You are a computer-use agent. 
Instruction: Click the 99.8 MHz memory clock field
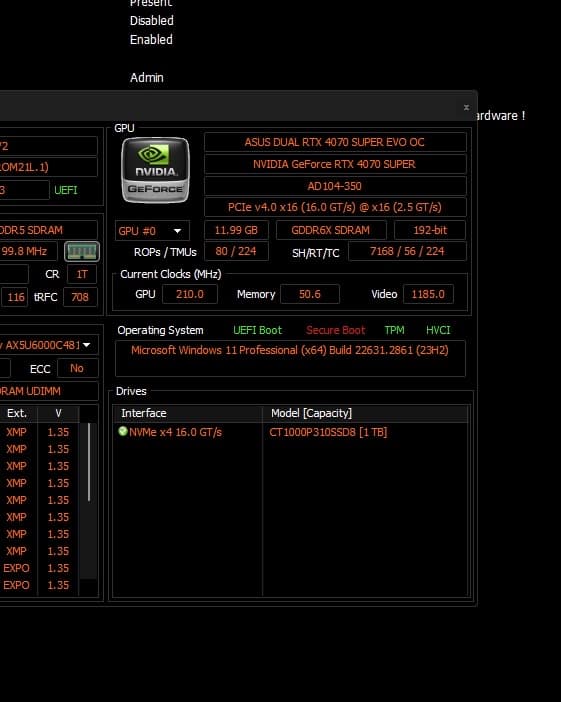point(28,252)
